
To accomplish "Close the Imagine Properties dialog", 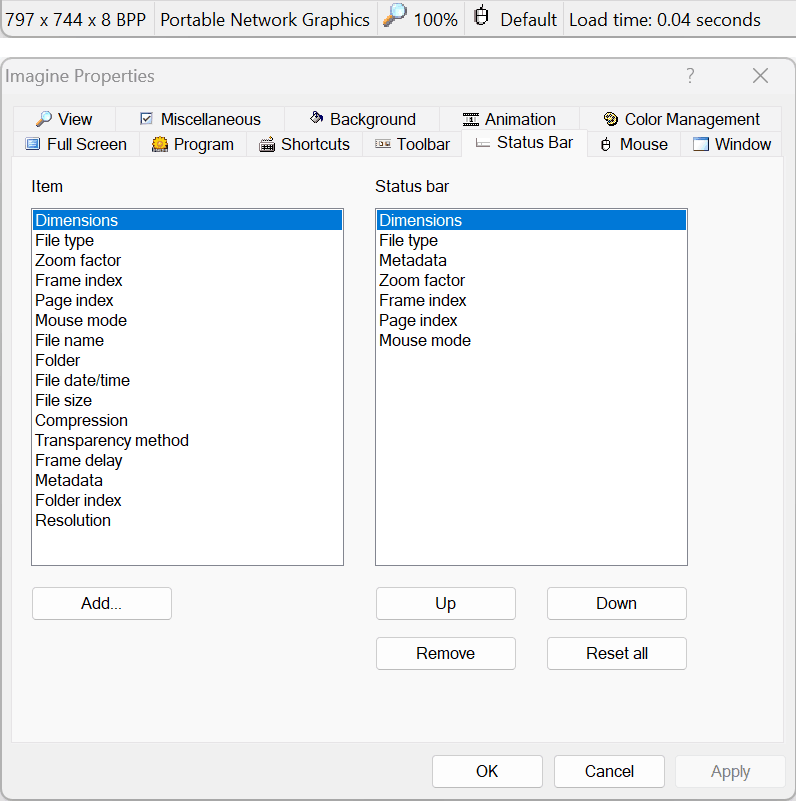I will 760,76.
